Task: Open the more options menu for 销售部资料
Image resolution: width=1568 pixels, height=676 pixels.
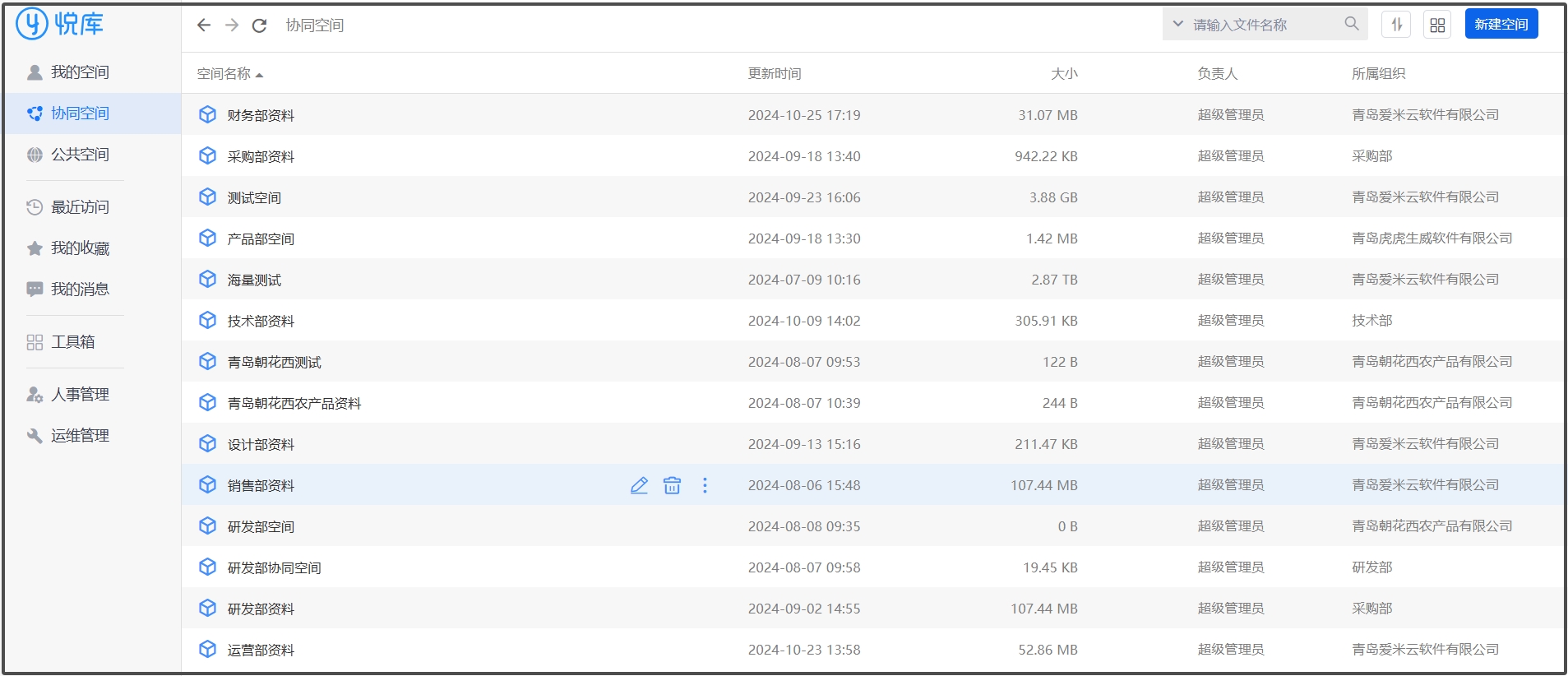Action: tap(705, 485)
